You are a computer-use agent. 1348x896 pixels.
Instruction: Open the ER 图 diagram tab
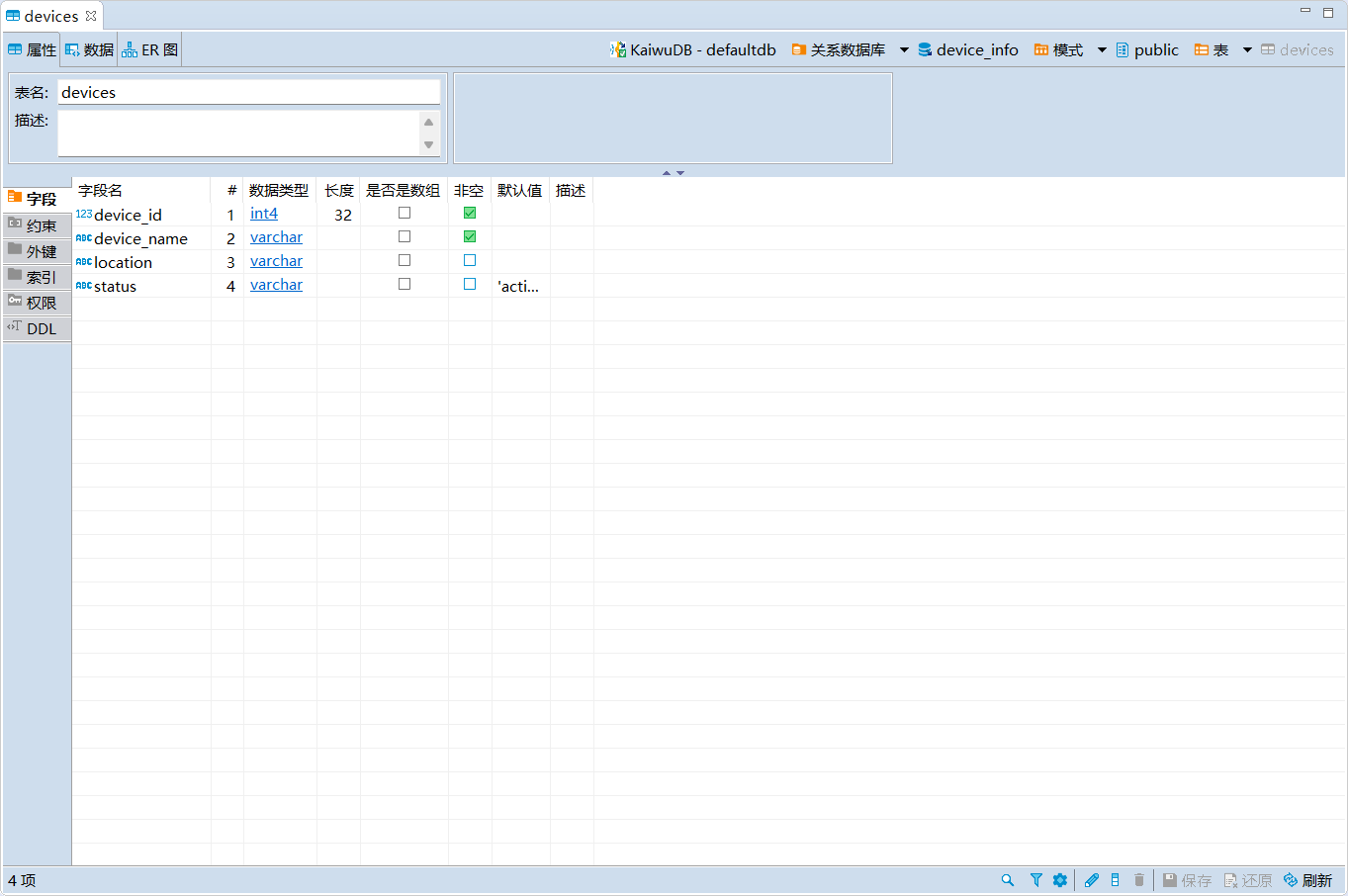[x=150, y=49]
